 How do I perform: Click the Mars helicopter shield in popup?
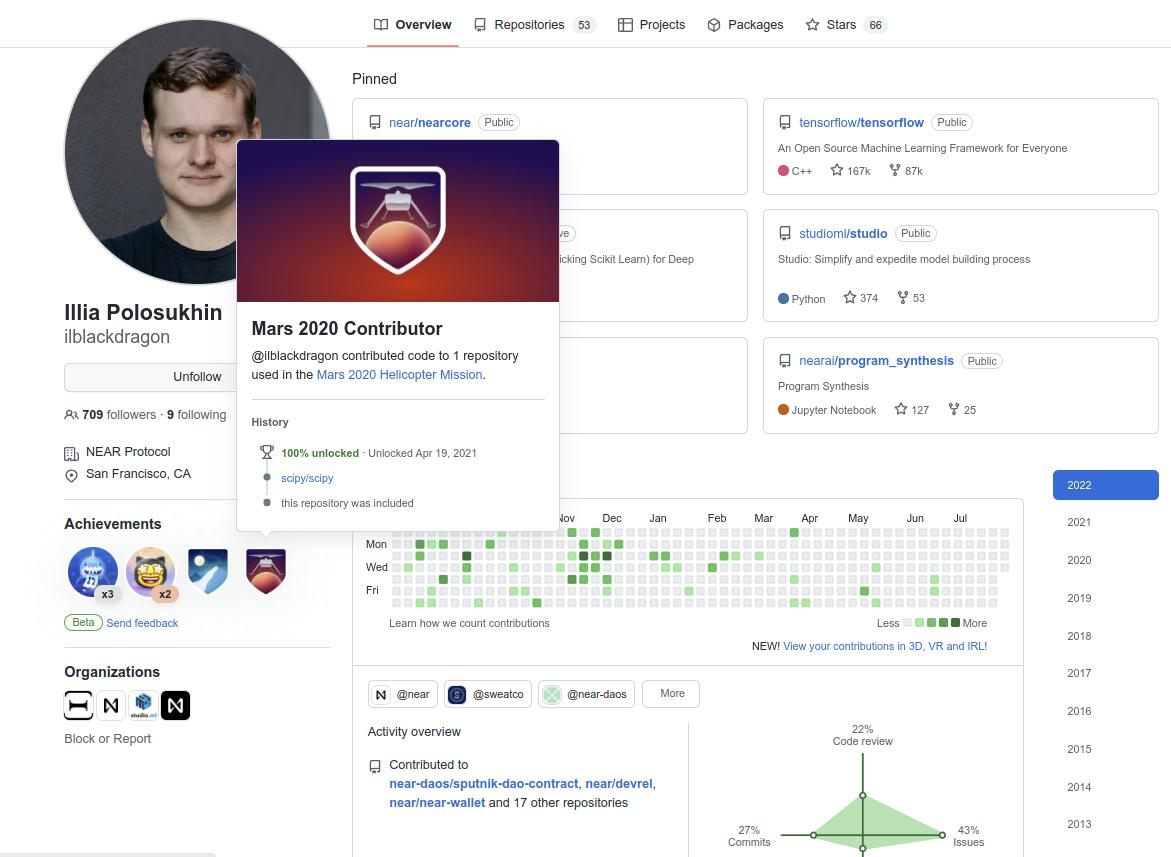(x=398, y=219)
